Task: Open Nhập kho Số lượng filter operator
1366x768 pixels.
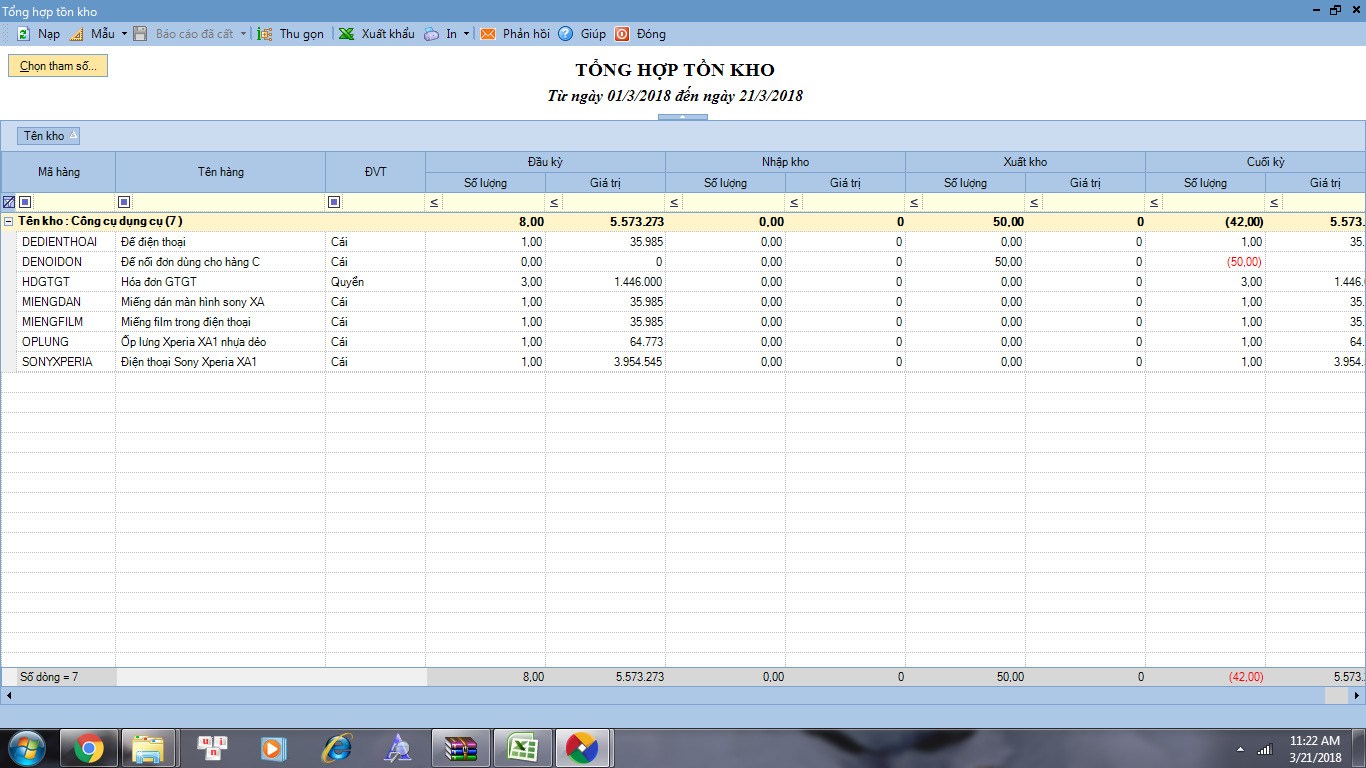Action: pos(674,202)
